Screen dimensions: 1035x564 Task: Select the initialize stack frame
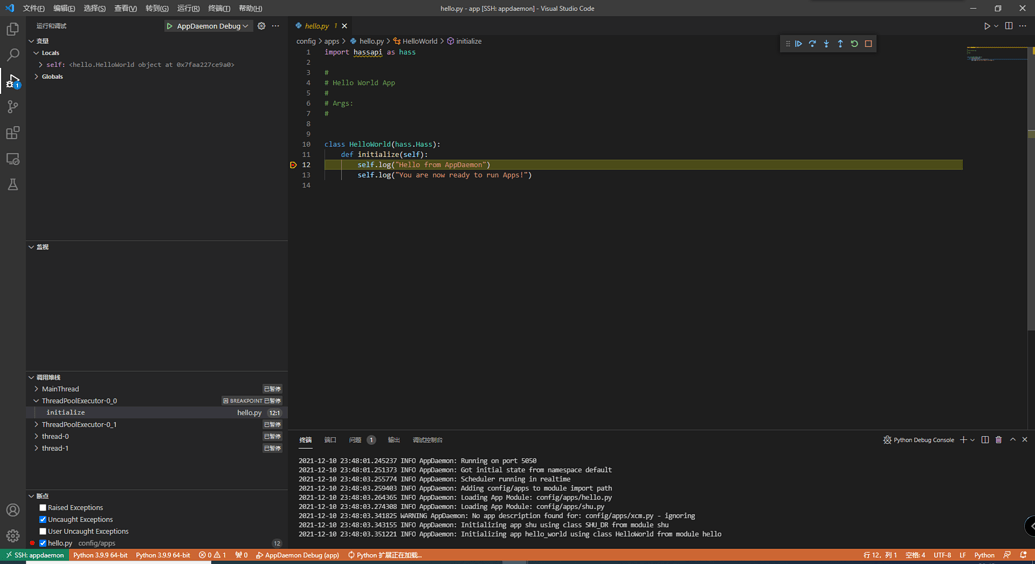(x=66, y=413)
